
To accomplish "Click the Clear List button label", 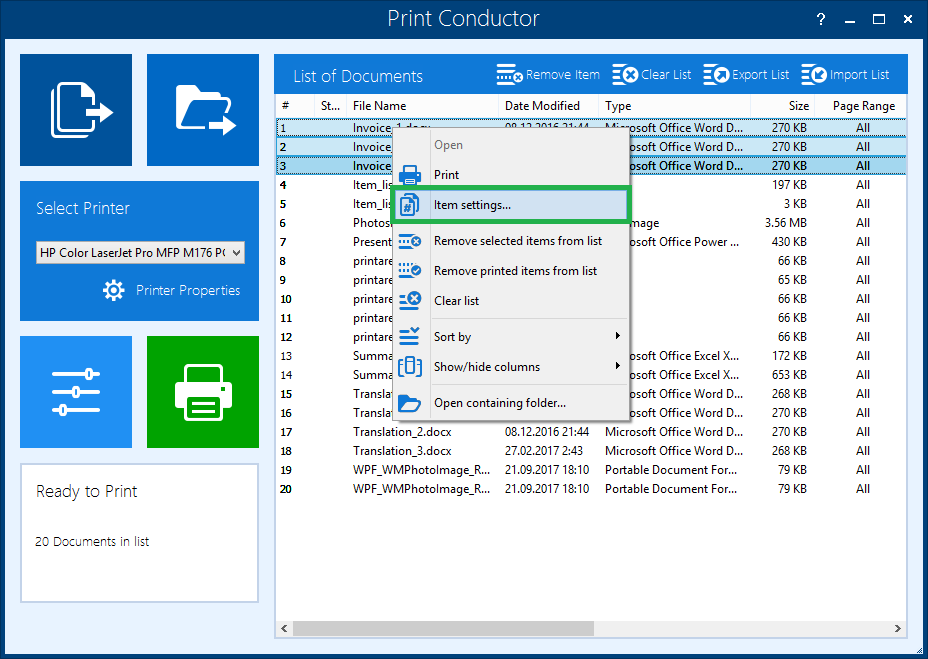I will (666, 75).
